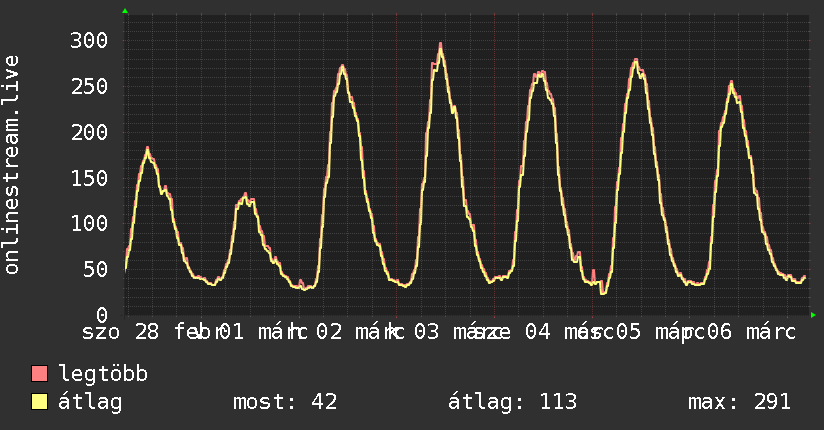Click the y-axis label 250
The image size is (824, 430).
89,86
